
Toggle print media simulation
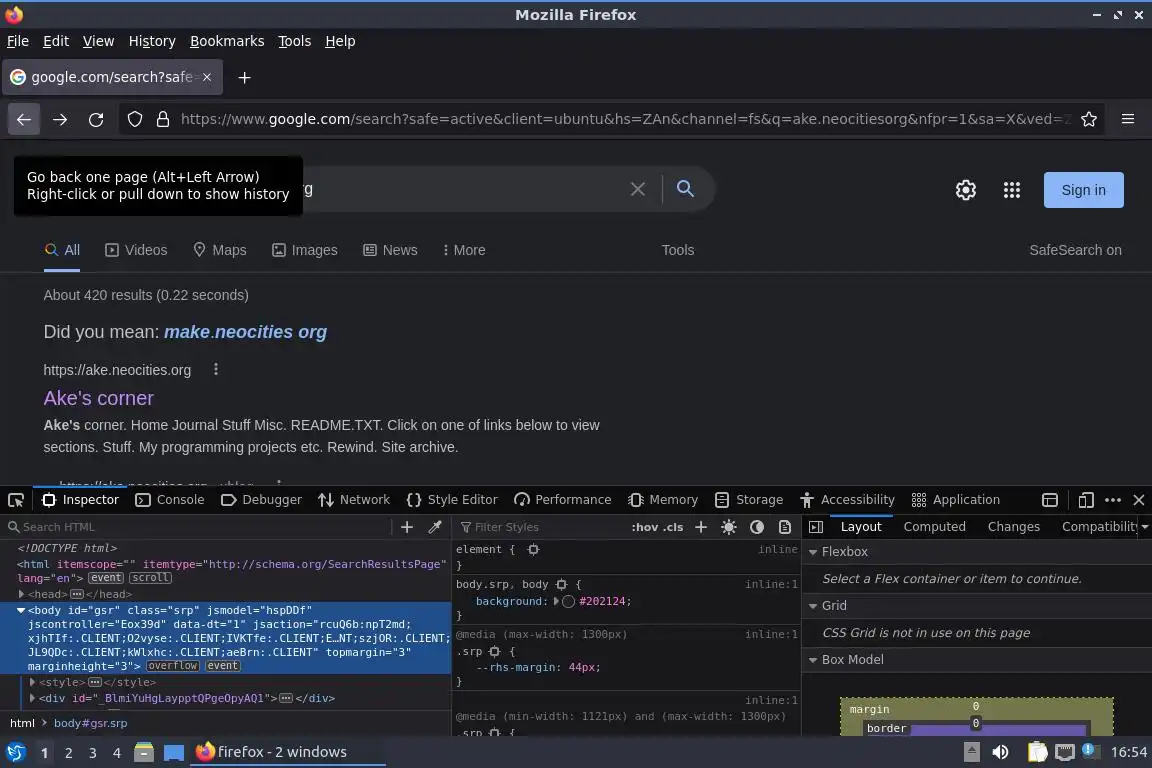click(785, 527)
